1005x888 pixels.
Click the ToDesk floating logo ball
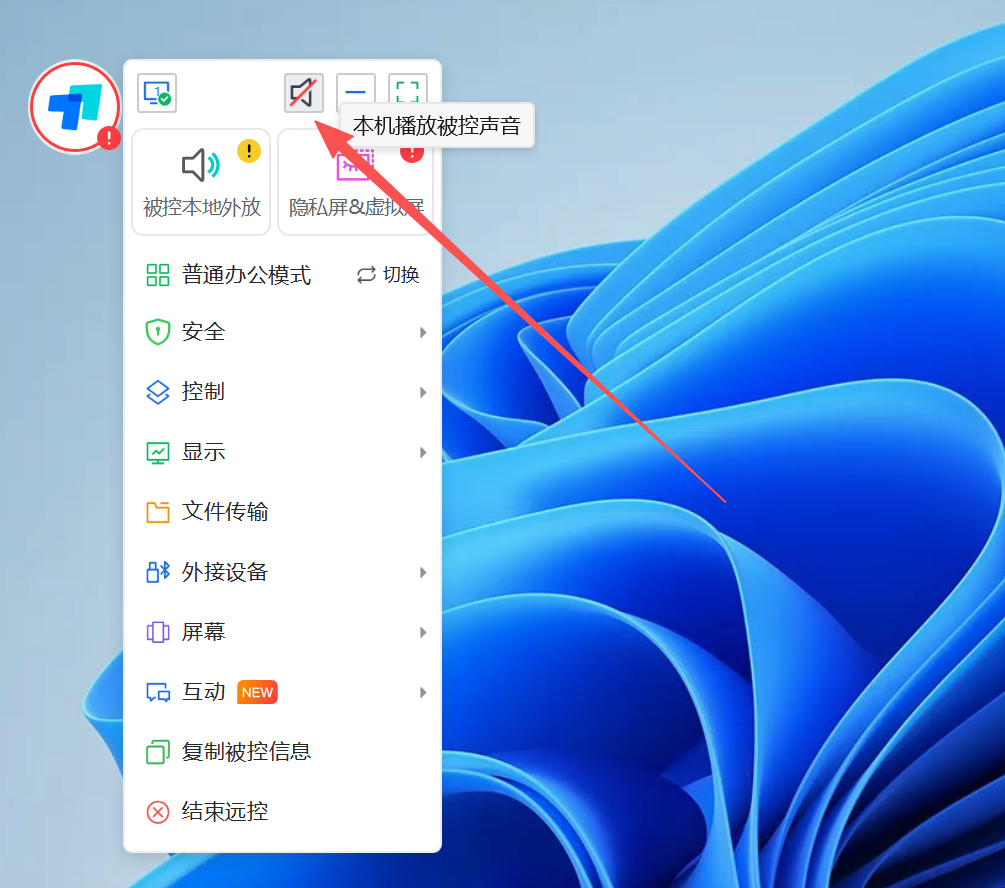[x=76, y=107]
